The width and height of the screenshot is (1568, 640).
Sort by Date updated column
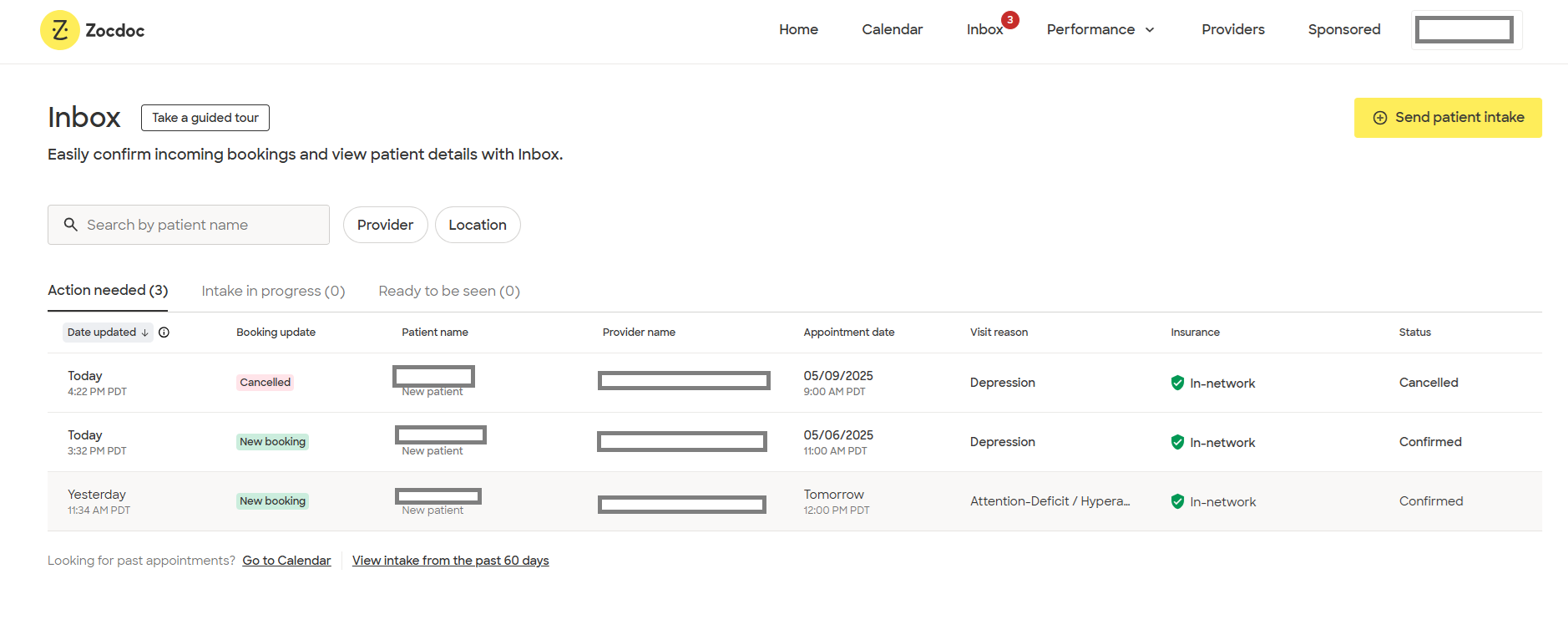(x=108, y=333)
